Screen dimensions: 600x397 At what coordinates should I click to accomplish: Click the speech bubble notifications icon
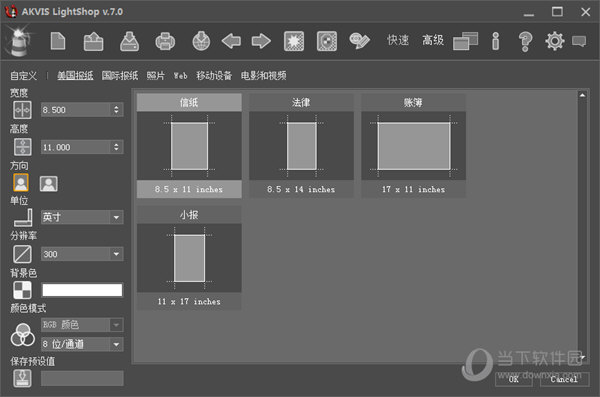point(579,41)
